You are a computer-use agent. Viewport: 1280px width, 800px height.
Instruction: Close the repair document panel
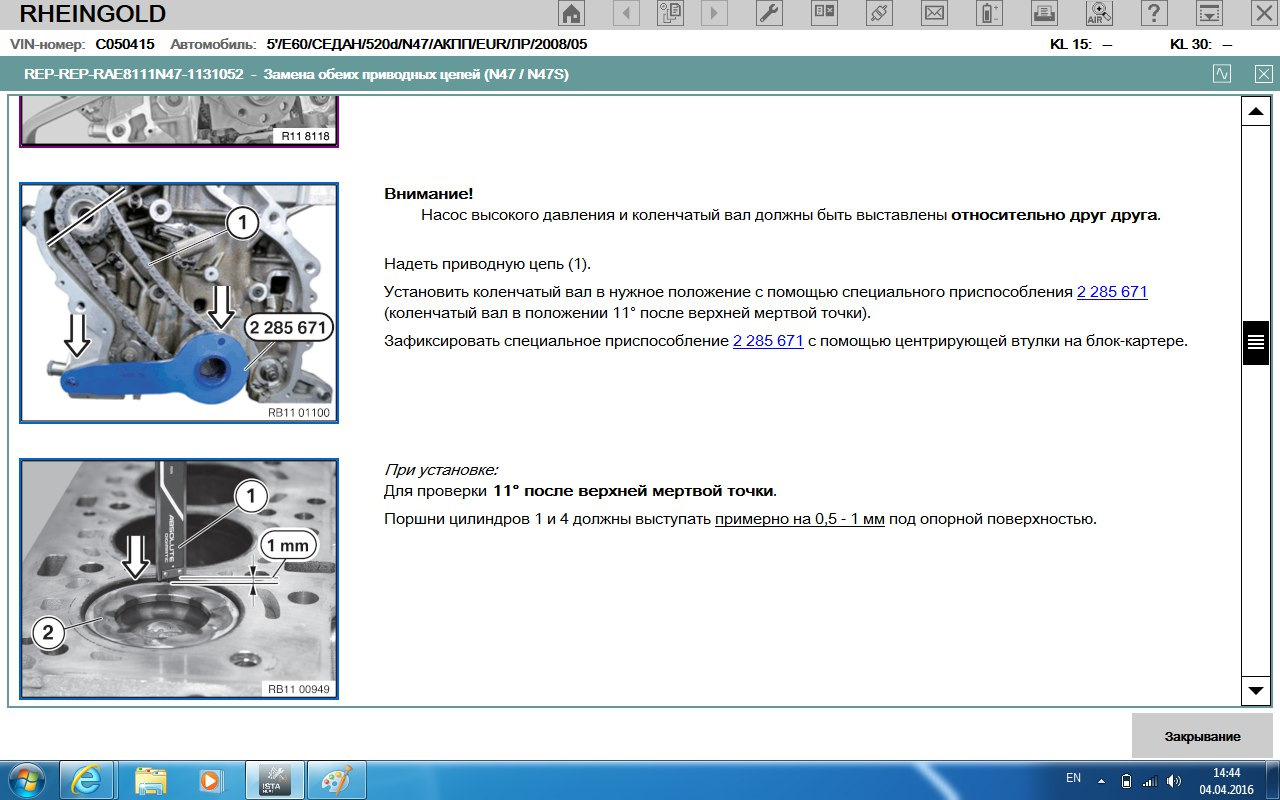point(1265,74)
